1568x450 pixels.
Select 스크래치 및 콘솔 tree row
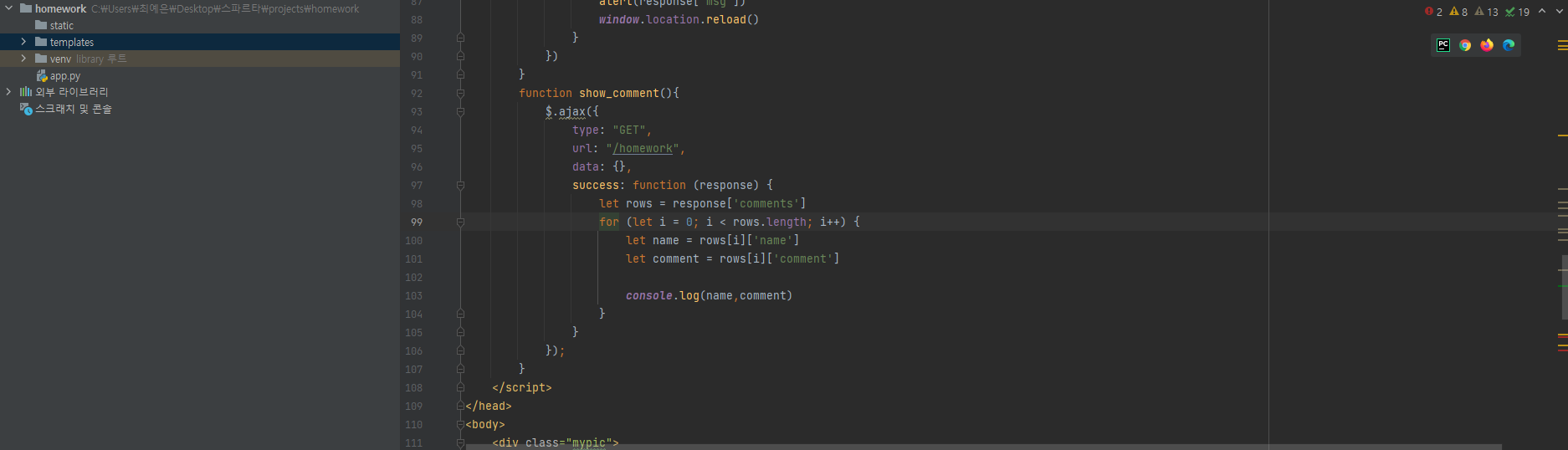tap(200, 109)
